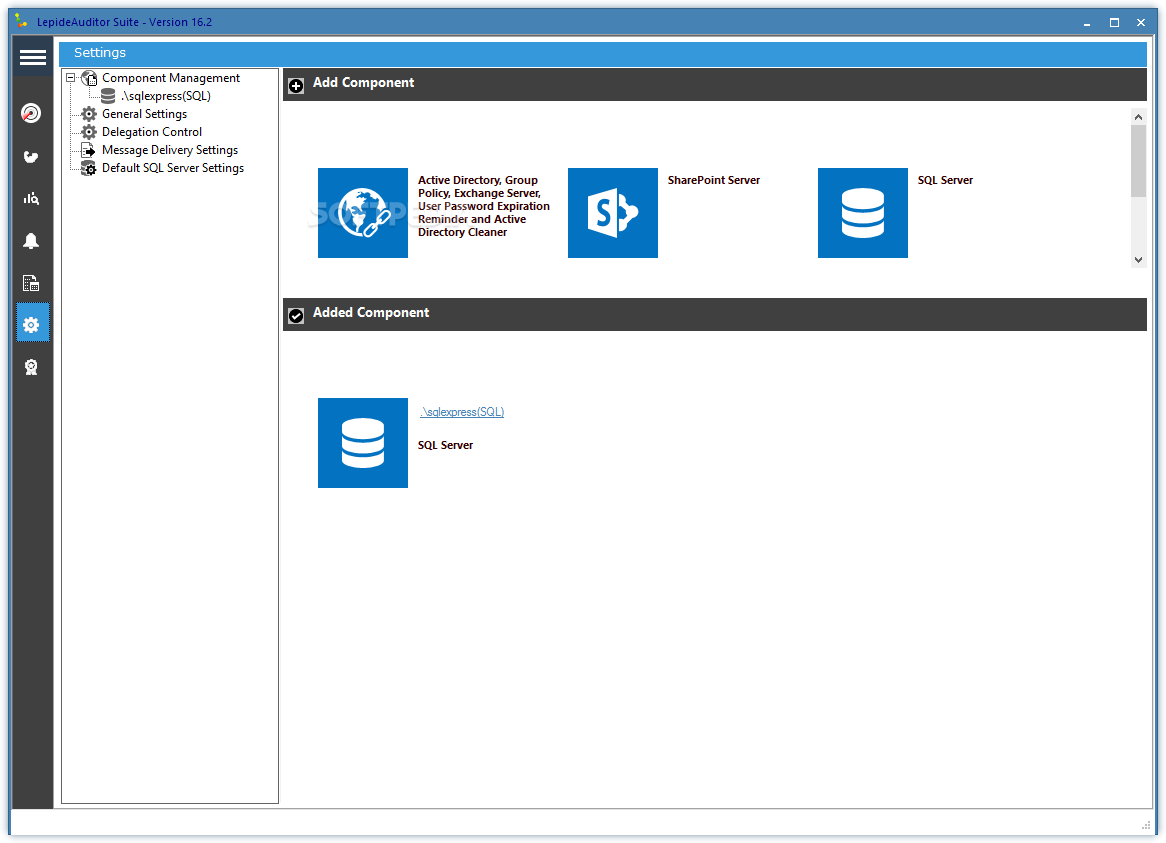This screenshot has width=1166, height=843.
Task: Open Message Delivery Settings in the tree
Action: coord(170,150)
